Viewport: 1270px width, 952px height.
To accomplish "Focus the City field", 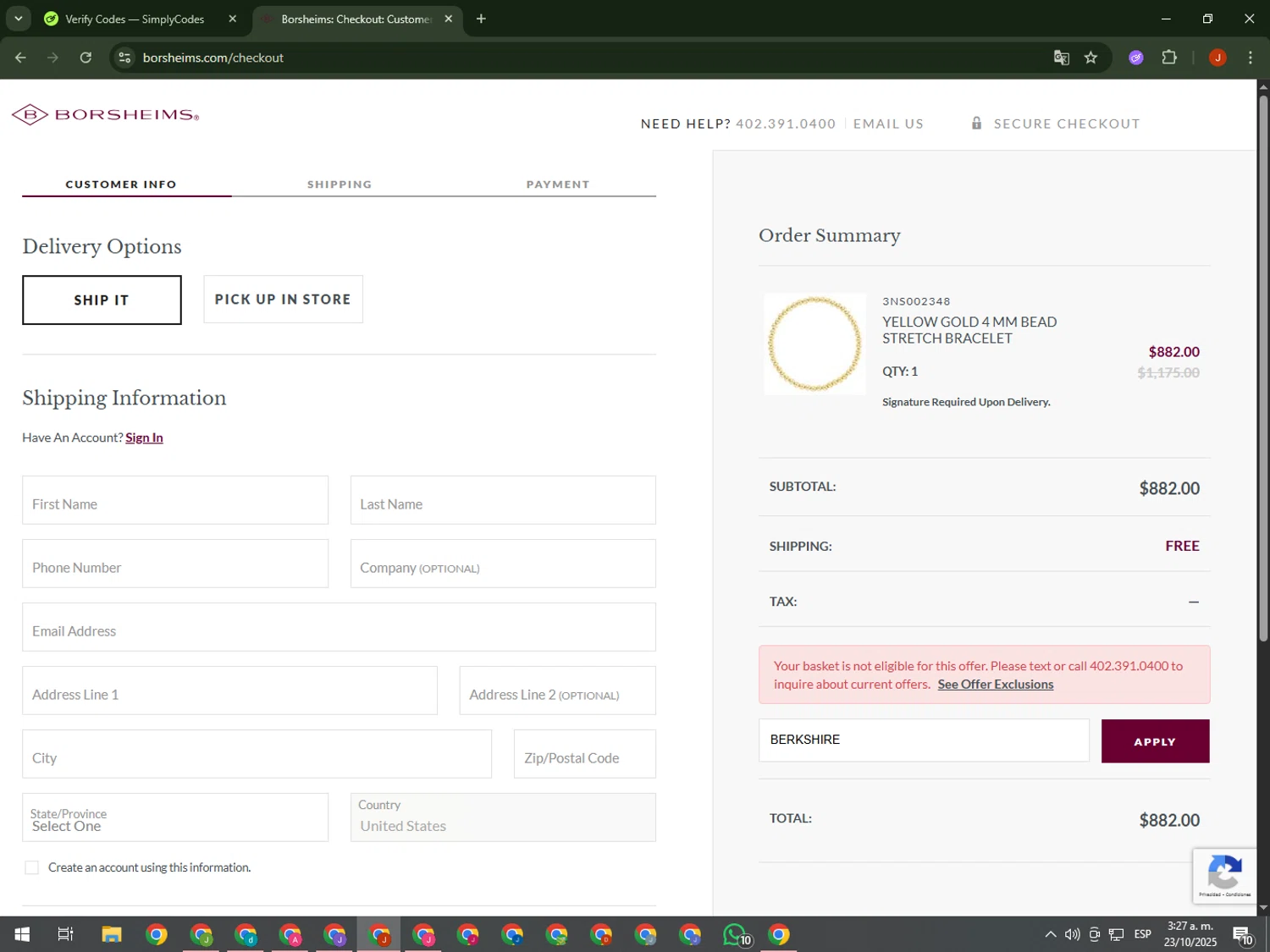I will 257,754.
